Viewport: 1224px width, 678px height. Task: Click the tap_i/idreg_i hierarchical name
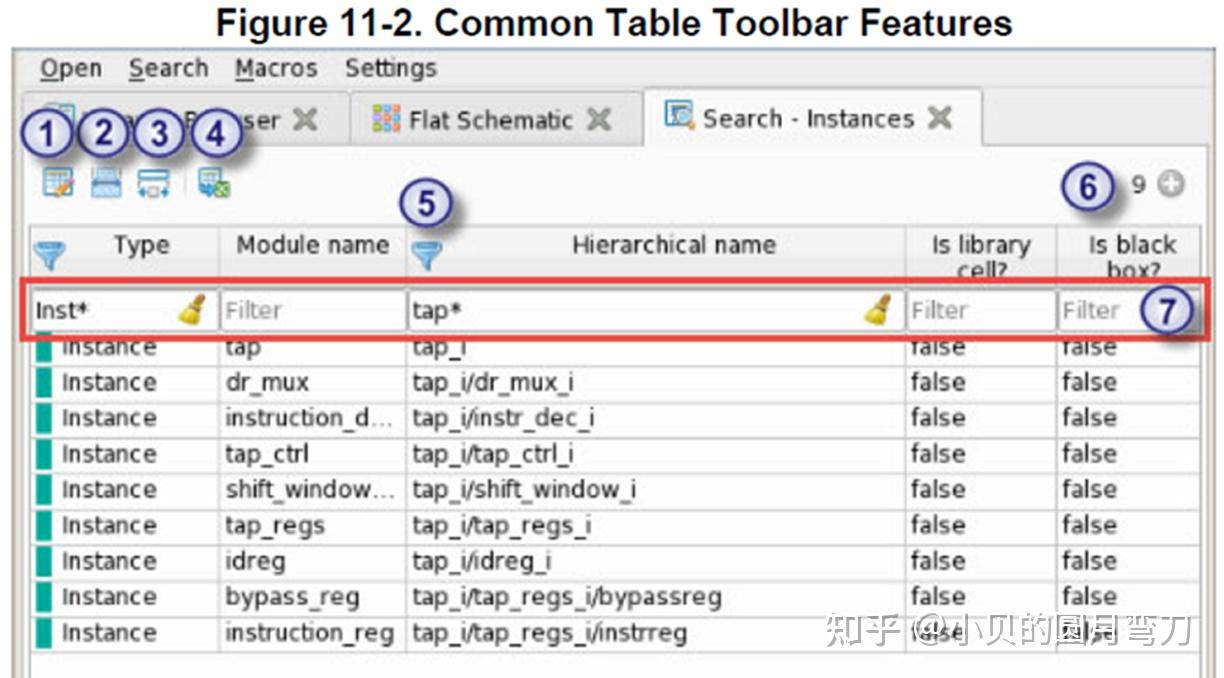(481, 561)
